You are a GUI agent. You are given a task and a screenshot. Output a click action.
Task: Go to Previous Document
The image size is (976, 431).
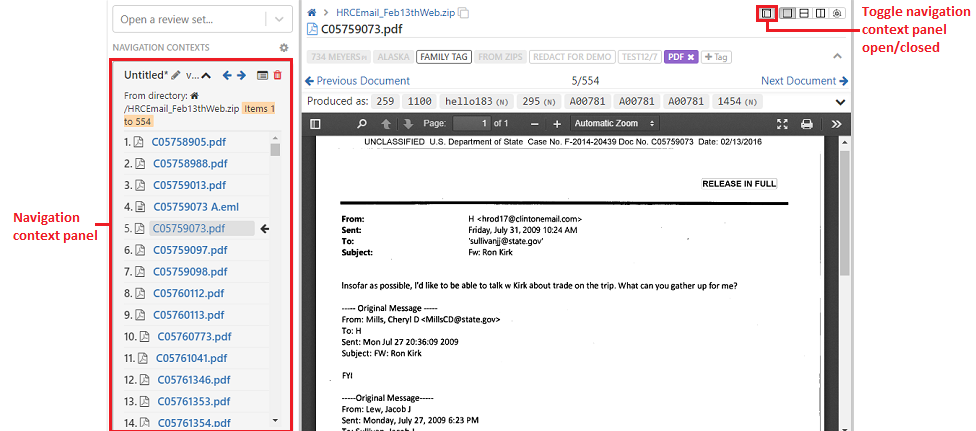click(x=357, y=80)
